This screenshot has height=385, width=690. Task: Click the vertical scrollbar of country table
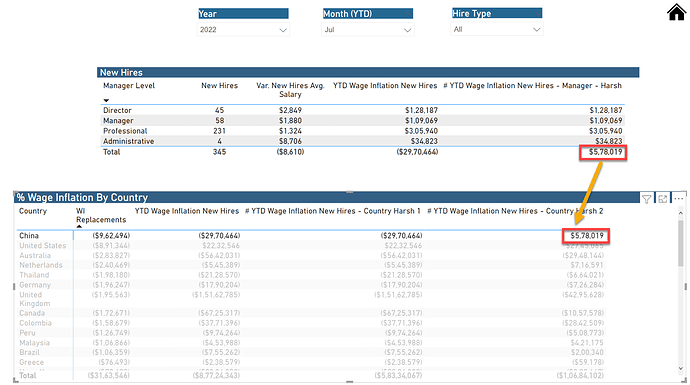[x=681, y=243]
